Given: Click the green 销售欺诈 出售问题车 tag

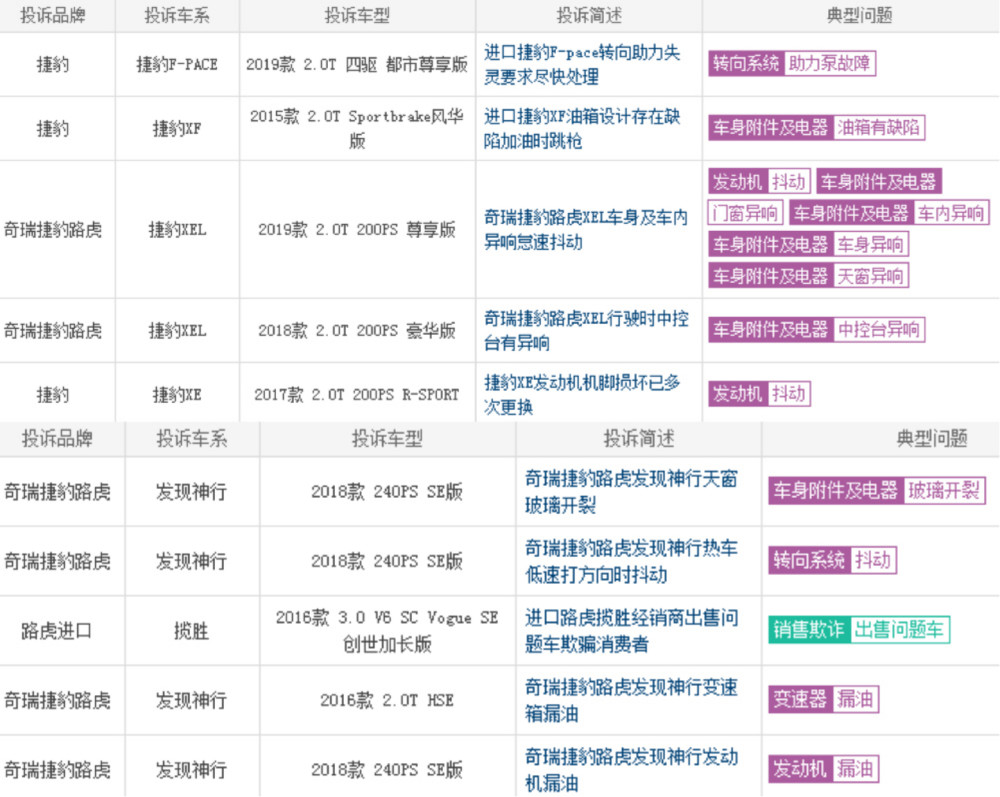Looking at the screenshot, I should click(859, 630).
